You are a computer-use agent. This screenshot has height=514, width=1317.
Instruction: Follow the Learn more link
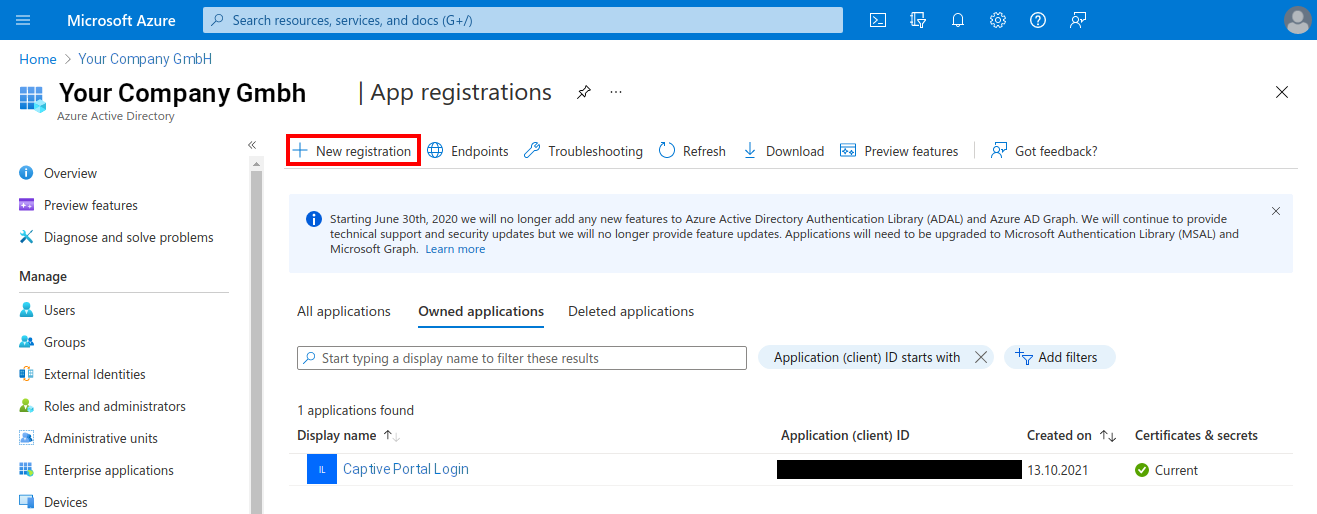point(455,249)
